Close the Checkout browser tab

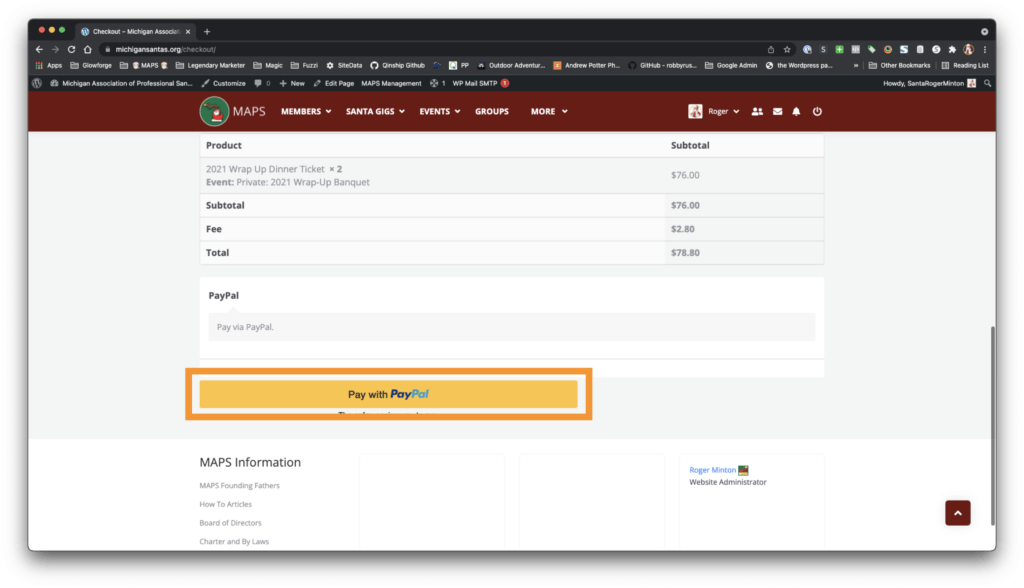coord(188,31)
